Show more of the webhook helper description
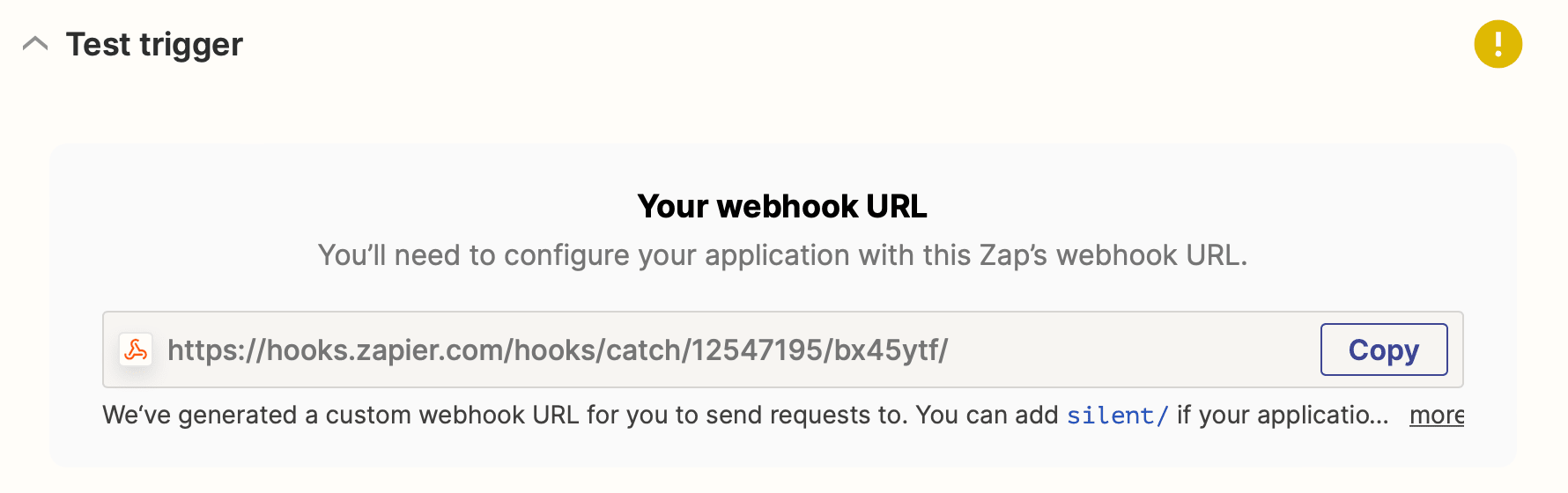The height and width of the screenshot is (493, 1568). (x=1436, y=415)
